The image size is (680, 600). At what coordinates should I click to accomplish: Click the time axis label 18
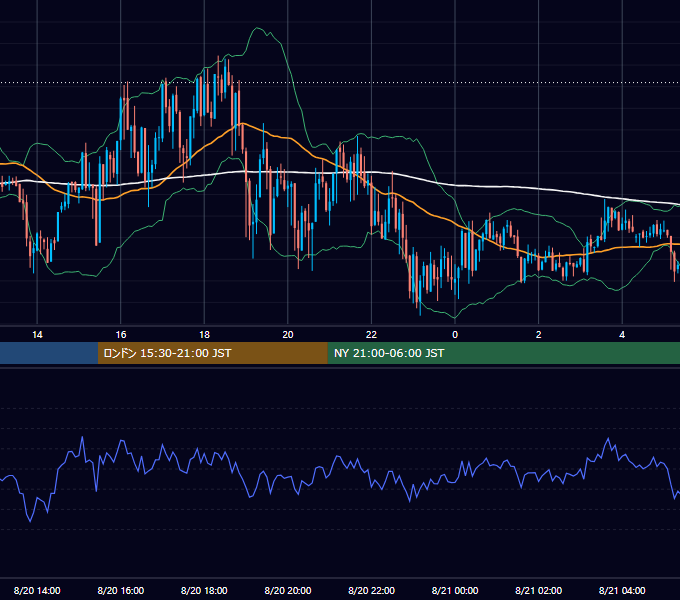(204, 335)
